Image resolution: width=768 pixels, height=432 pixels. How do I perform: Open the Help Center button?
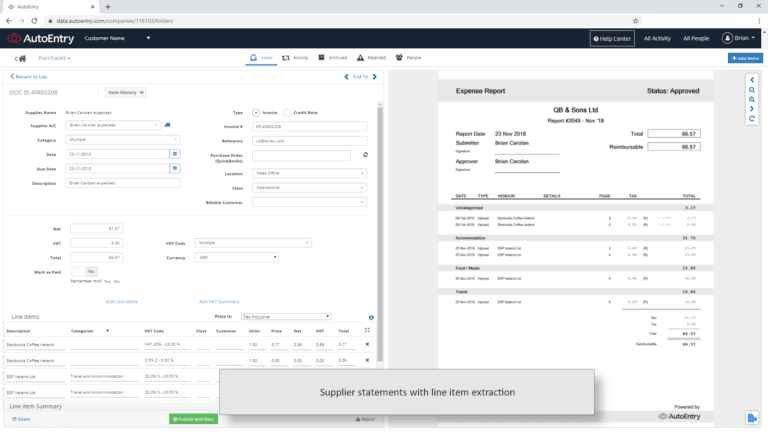[612, 38]
